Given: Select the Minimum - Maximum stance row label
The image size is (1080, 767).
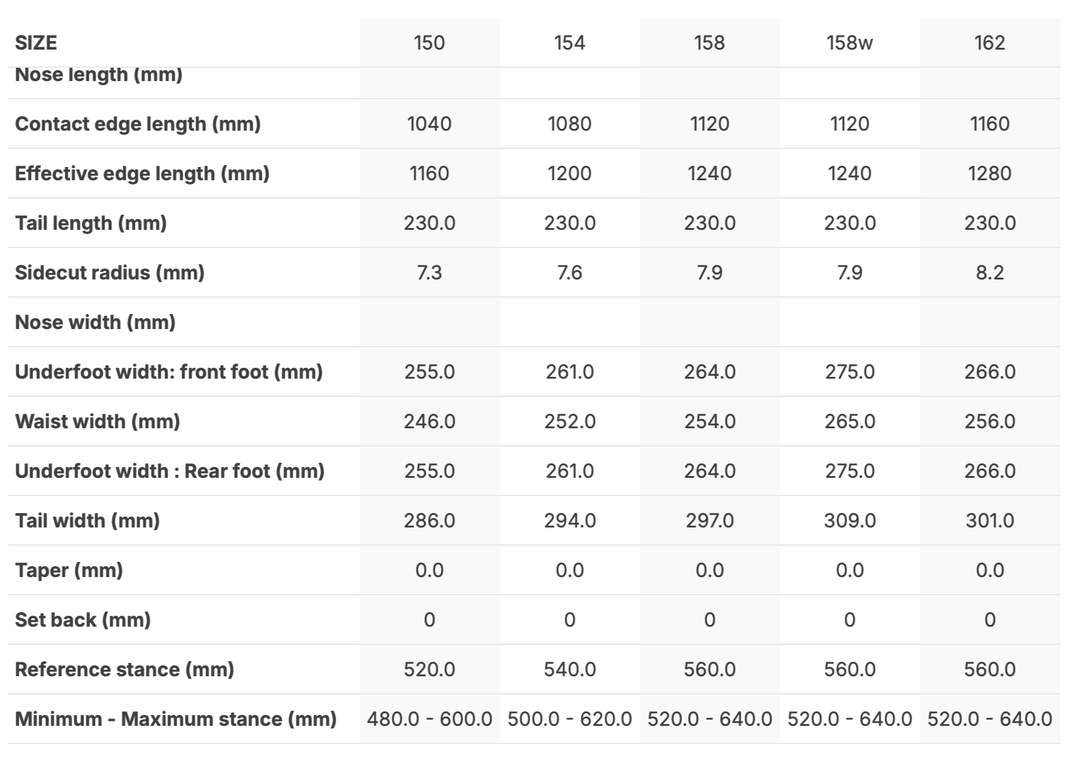Looking at the screenshot, I should pyautogui.click(x=176, y=719).
